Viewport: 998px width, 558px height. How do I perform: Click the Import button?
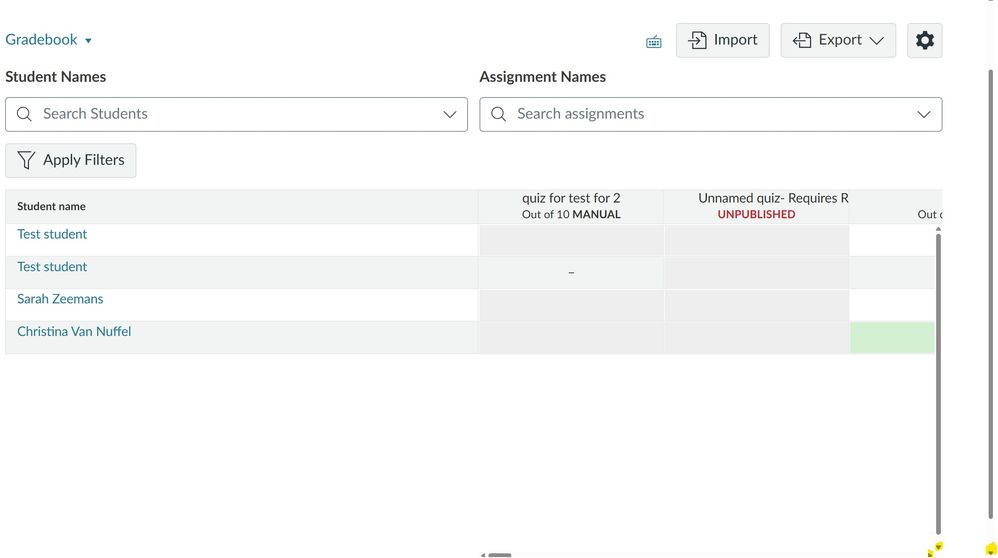click(723, 40)
